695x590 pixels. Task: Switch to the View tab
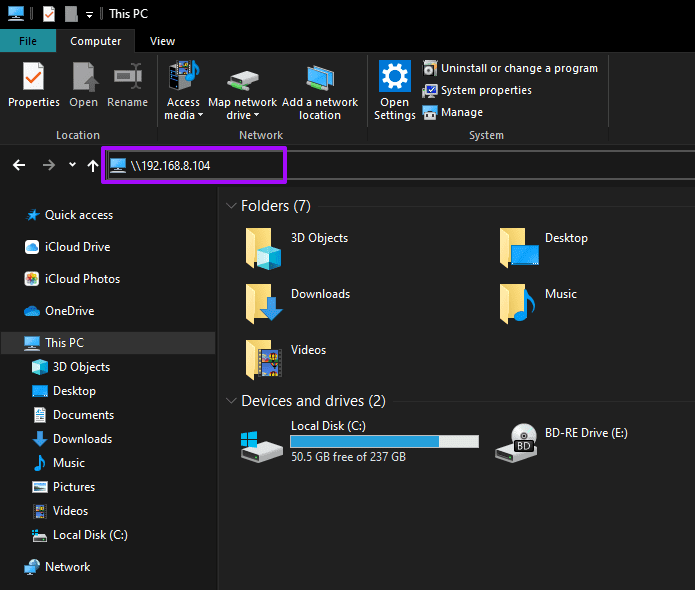[x=162, y=41]
